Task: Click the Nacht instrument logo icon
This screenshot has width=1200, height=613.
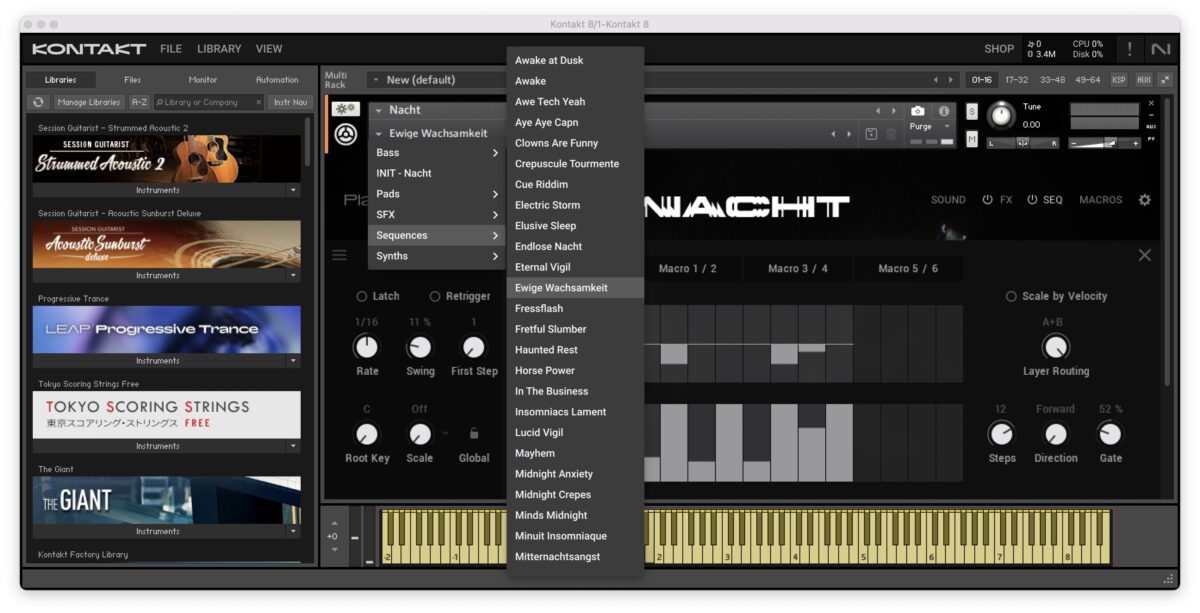Action: coord(346,135)
